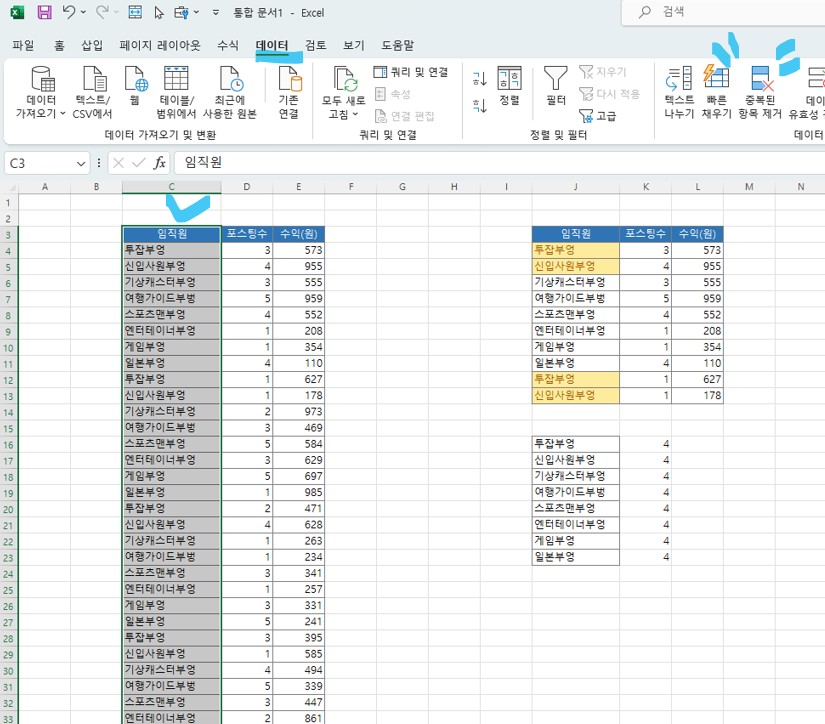The image size is (825, 724).
Task: Click the Sort ascending icon
Action: pos(479,79)
